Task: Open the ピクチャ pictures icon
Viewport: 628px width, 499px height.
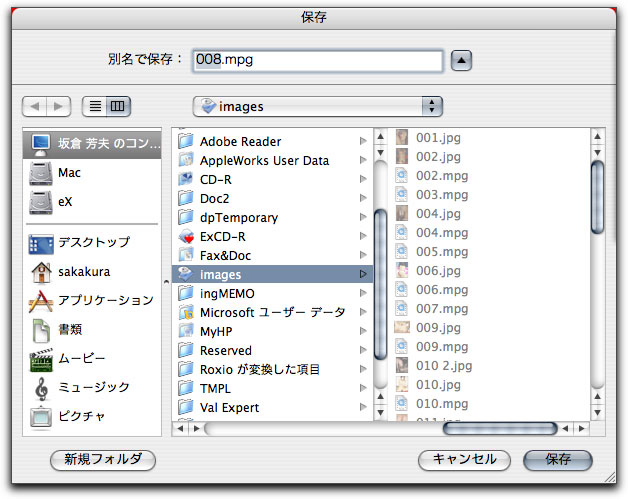Action: [x=41, y=417]
